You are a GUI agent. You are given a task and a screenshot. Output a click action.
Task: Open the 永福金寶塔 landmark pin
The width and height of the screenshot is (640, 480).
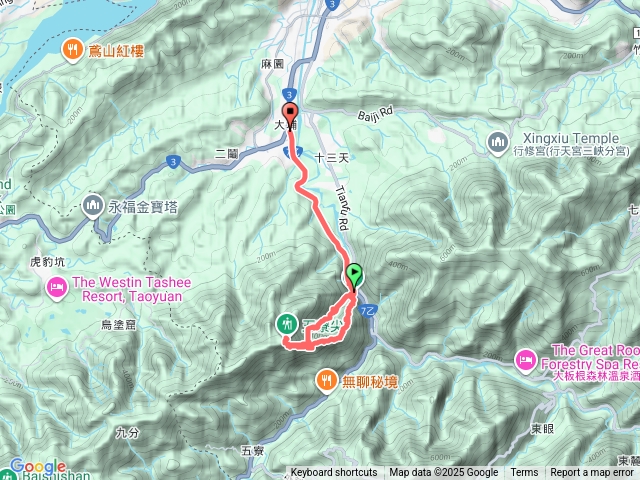(93, 207)
